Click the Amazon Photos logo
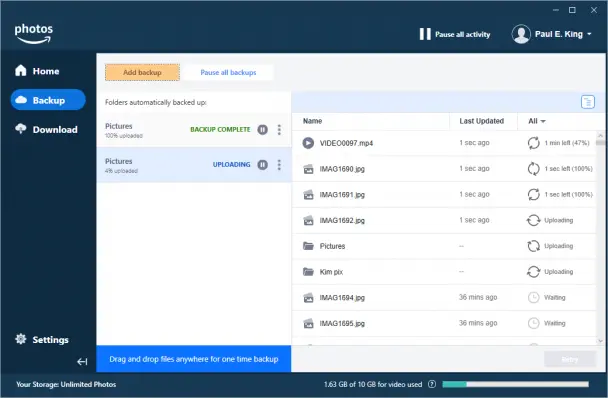The image size is (608, 398). (33, 34)
